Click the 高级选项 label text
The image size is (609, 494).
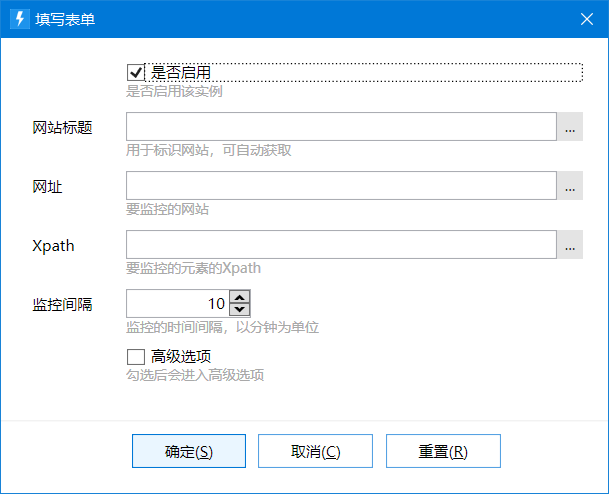(181, 357)
